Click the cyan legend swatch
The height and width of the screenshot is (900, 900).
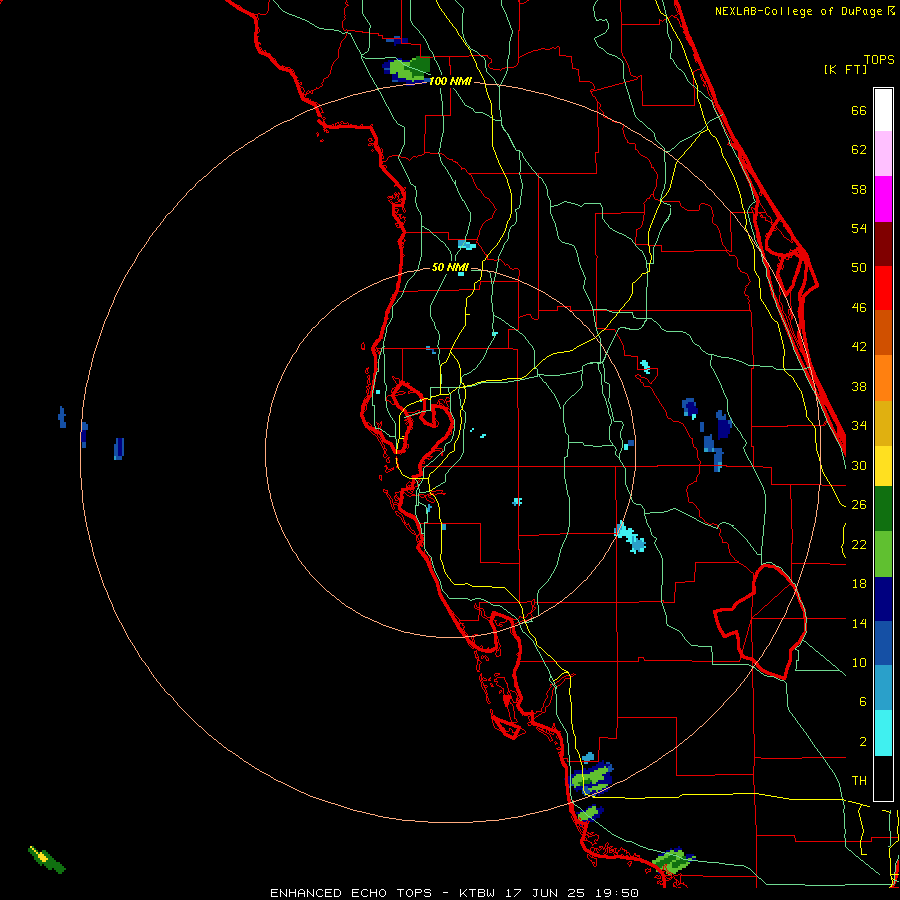coord(883,733)
